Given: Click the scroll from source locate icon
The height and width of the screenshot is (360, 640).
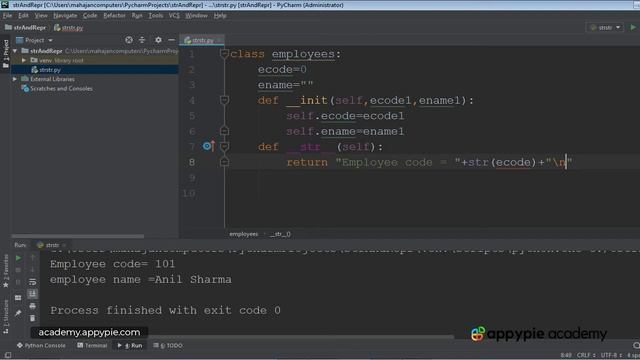Looking at the screenshot, I should point(129,40).
